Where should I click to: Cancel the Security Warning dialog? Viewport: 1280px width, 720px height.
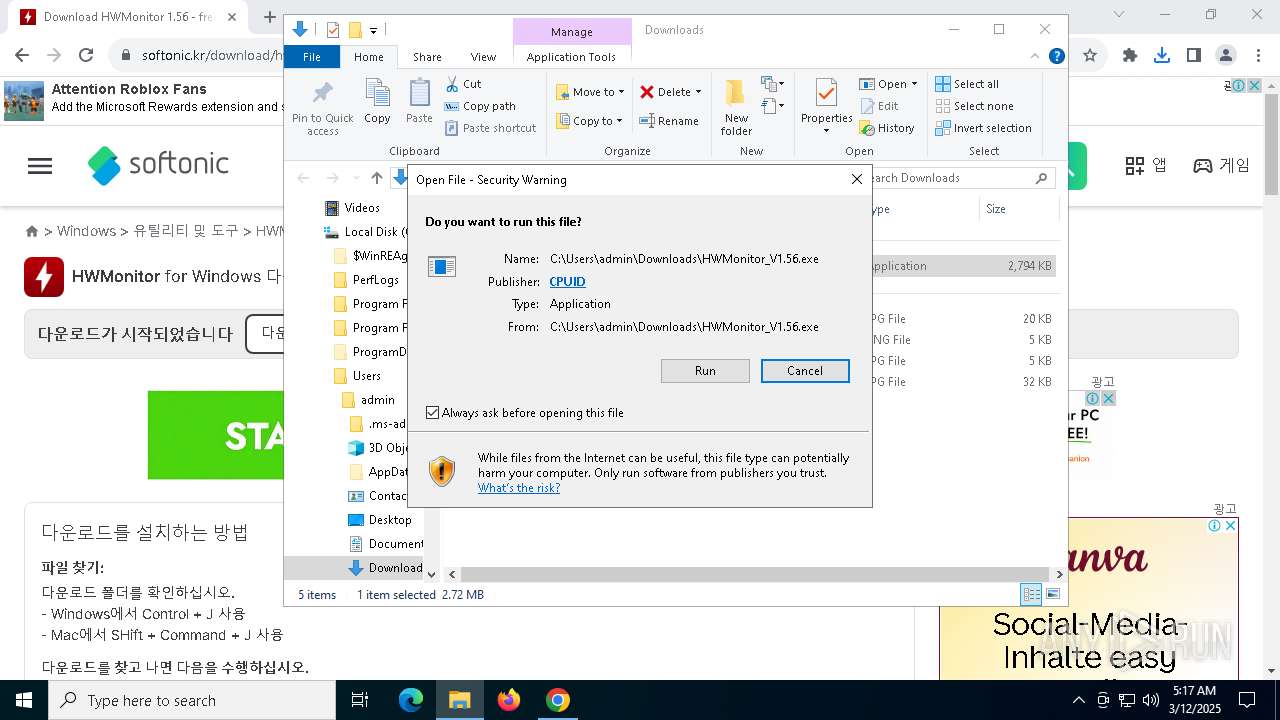click(805, 371)
